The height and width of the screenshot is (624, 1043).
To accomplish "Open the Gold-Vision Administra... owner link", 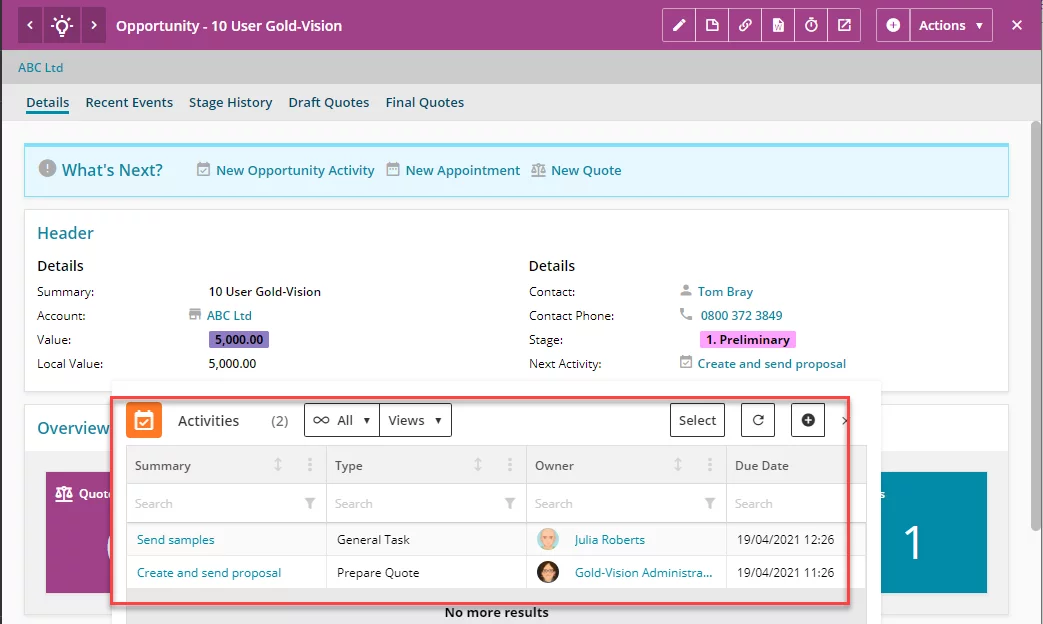I will [x=643, y=573].
